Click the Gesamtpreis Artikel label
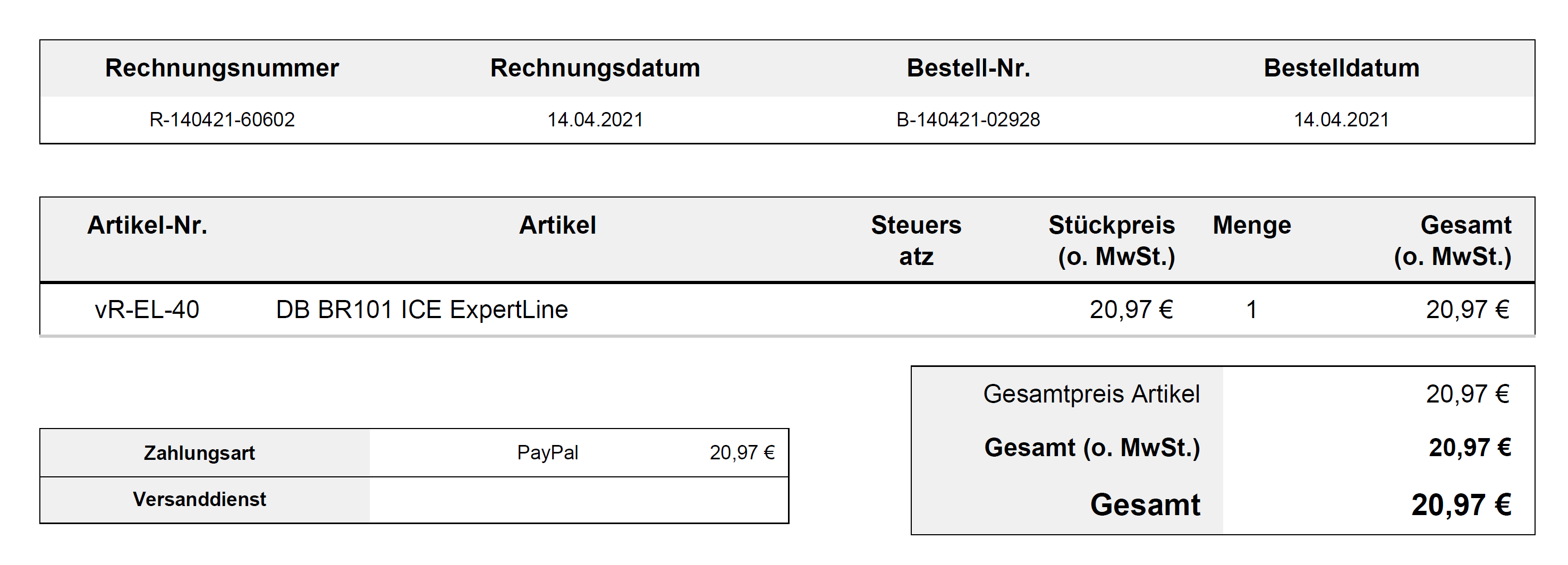 click(x=1091, y=394)
